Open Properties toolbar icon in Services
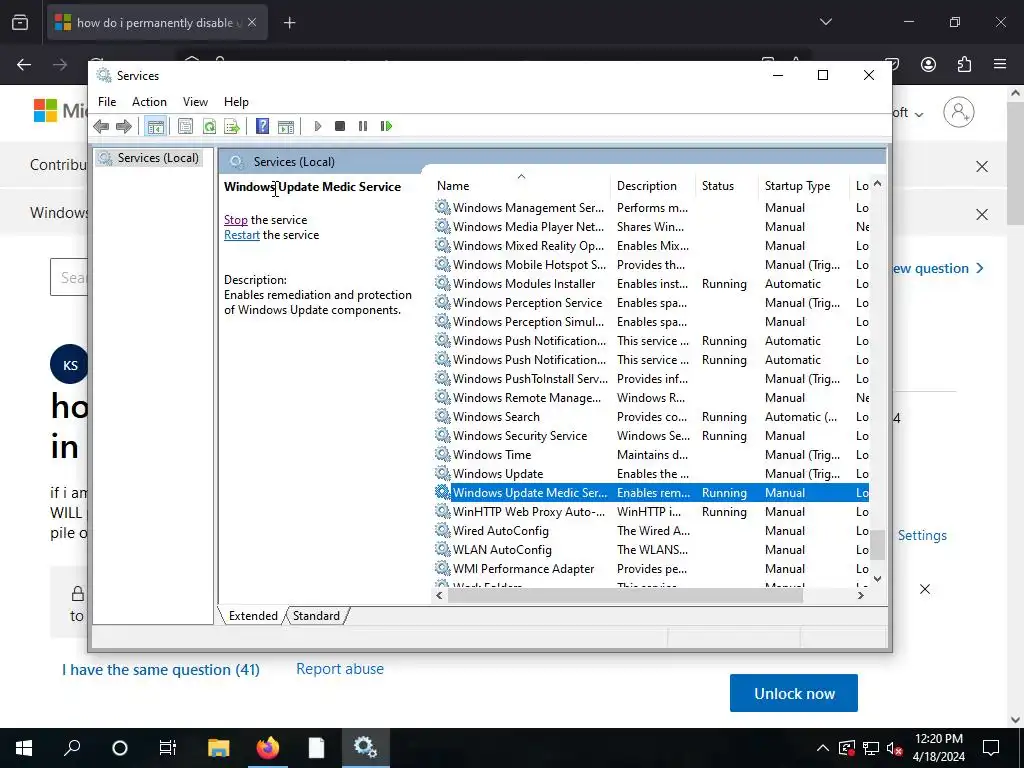This screenshot has width=1024, height=768. [185, 126]
